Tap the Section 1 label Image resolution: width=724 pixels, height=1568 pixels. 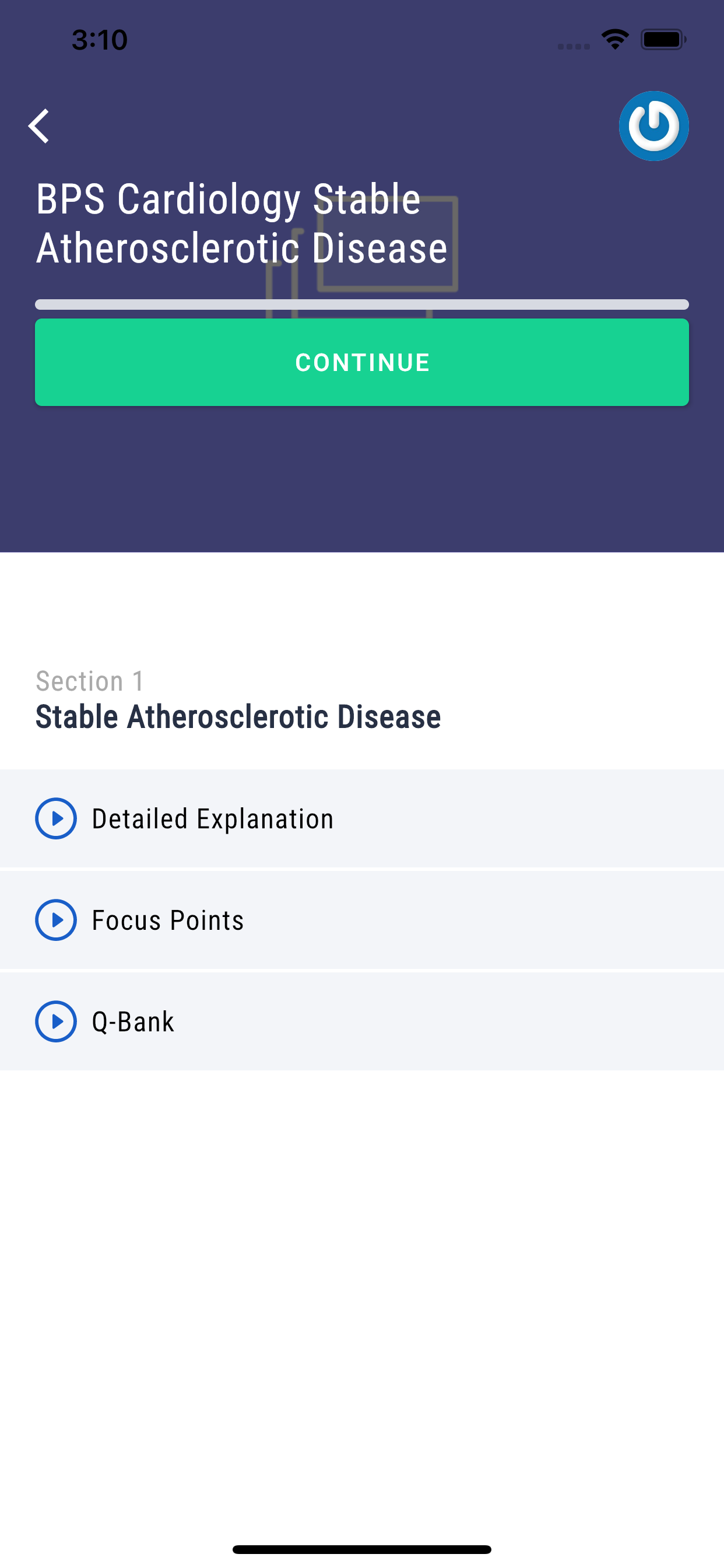click(90, 681)
